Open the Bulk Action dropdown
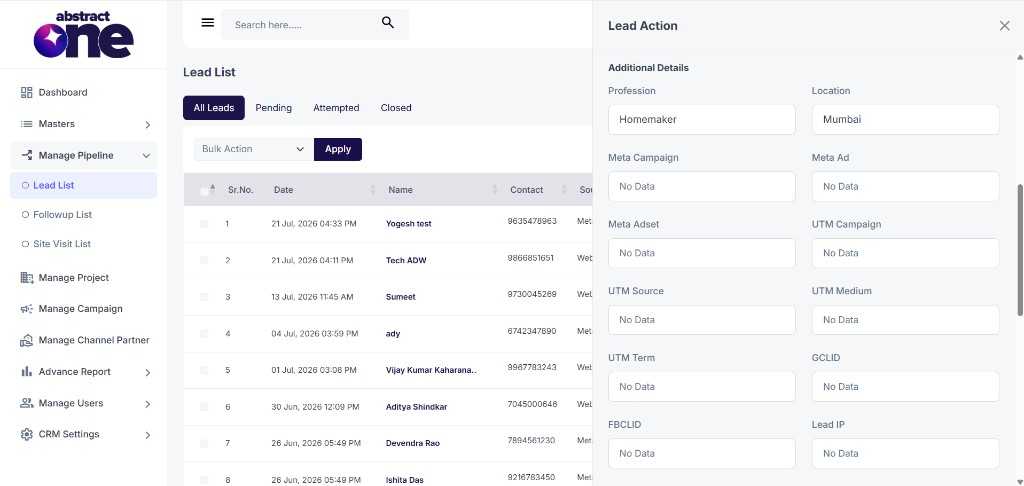 [x=253, y=149]
